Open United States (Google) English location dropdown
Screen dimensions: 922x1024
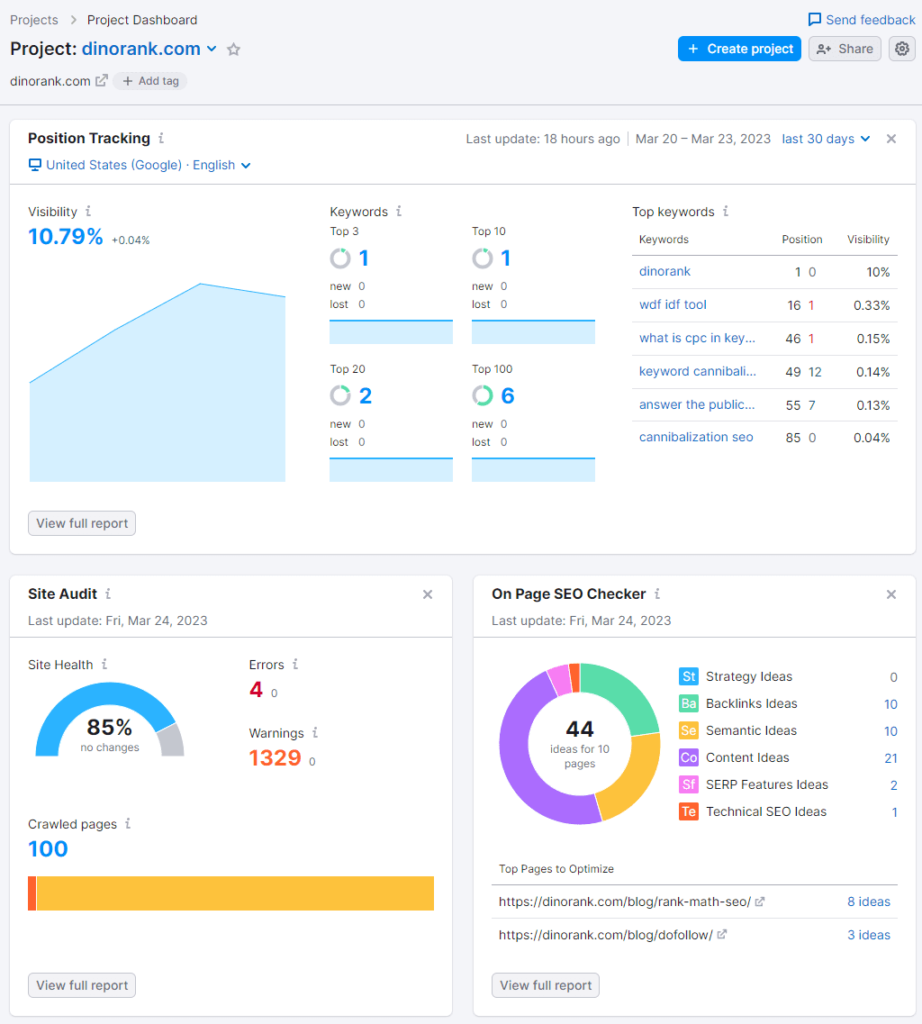tap(139, 165)
